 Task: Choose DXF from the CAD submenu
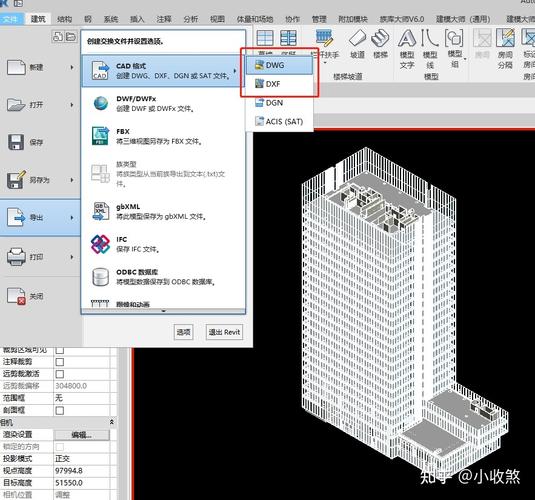coord(279,84)
